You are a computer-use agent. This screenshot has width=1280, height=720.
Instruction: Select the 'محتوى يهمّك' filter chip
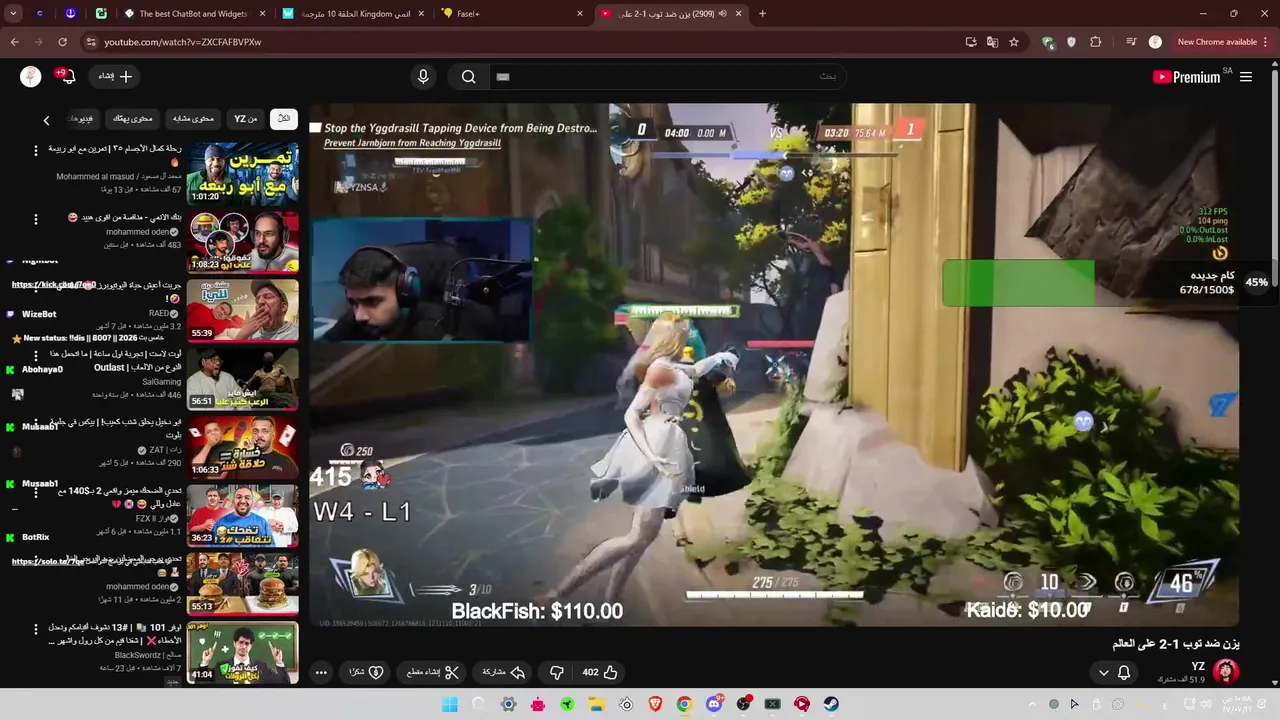coord(132,119)
